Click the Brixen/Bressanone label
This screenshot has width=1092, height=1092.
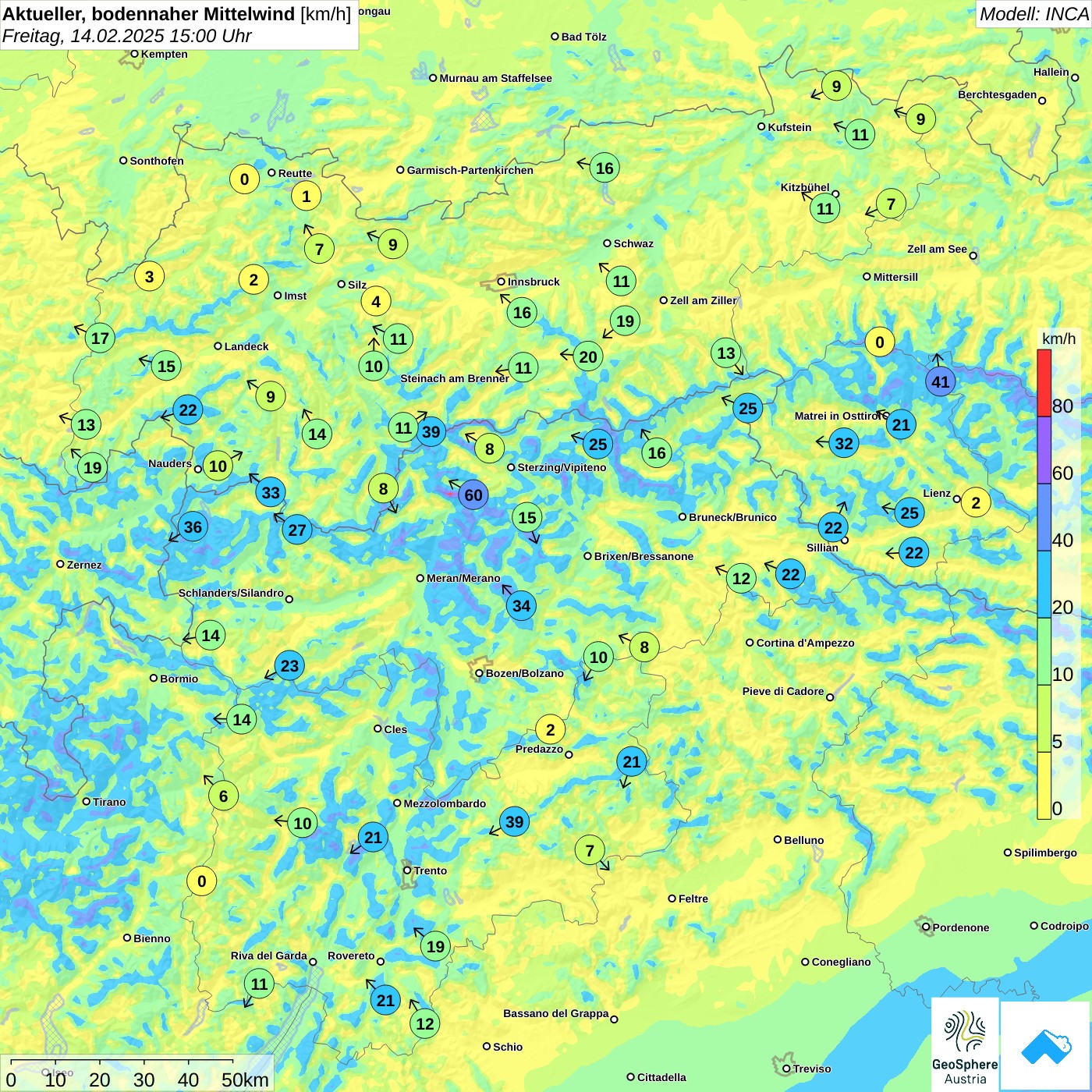point(643,556)
